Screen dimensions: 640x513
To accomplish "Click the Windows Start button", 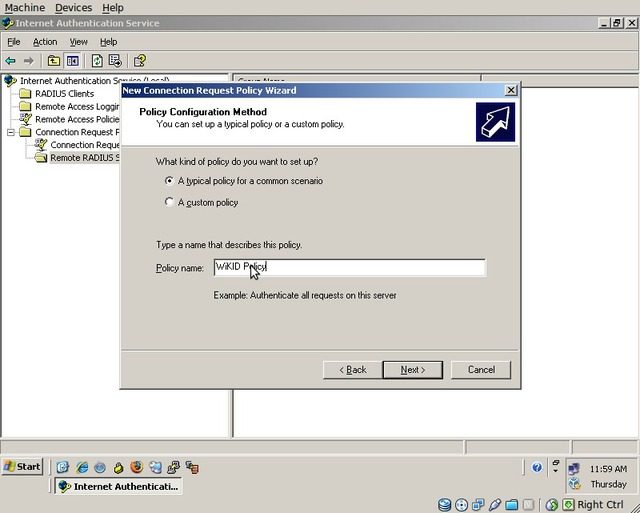I will (x=22, y=467).
